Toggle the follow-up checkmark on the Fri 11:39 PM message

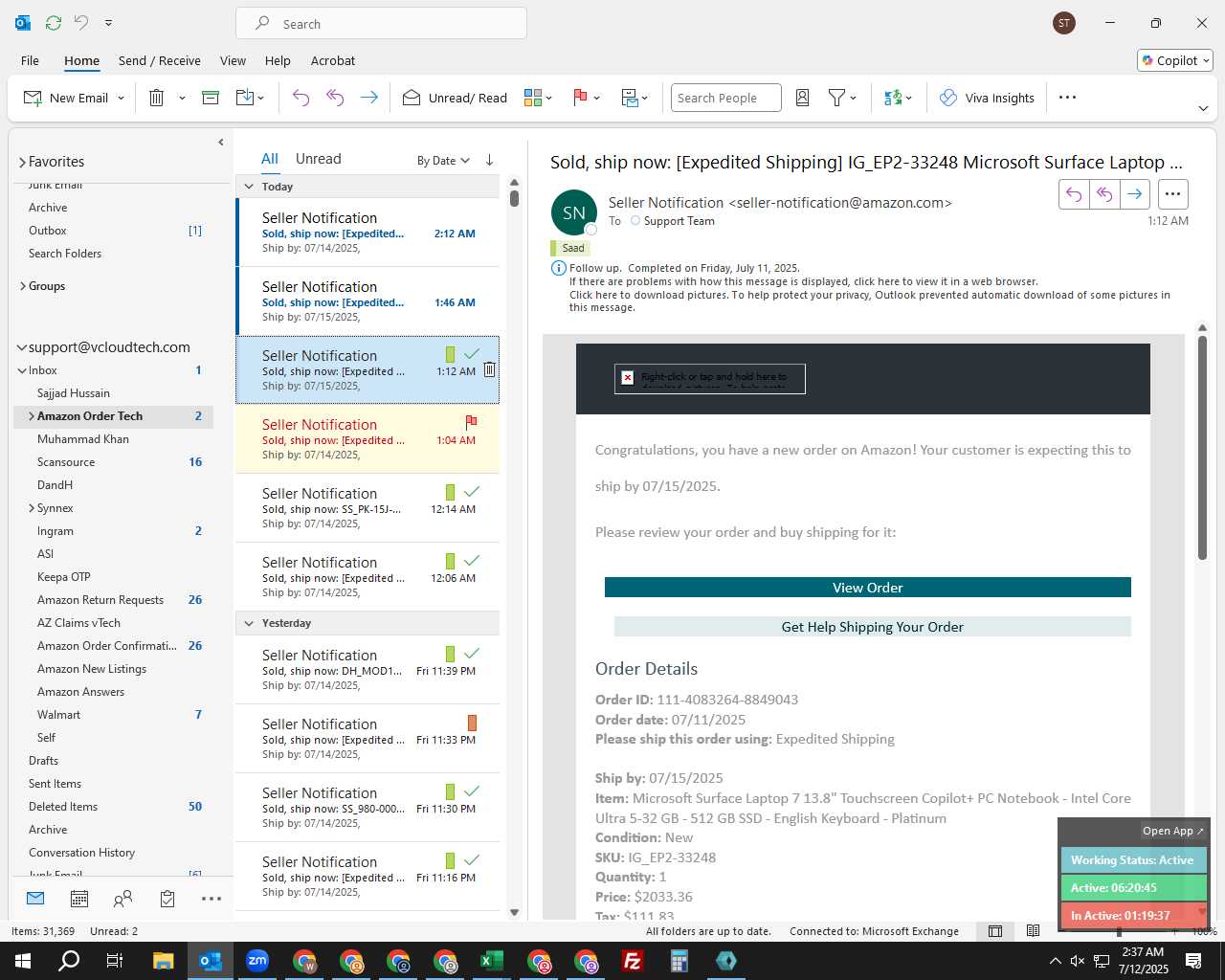[x=471, y=654]
